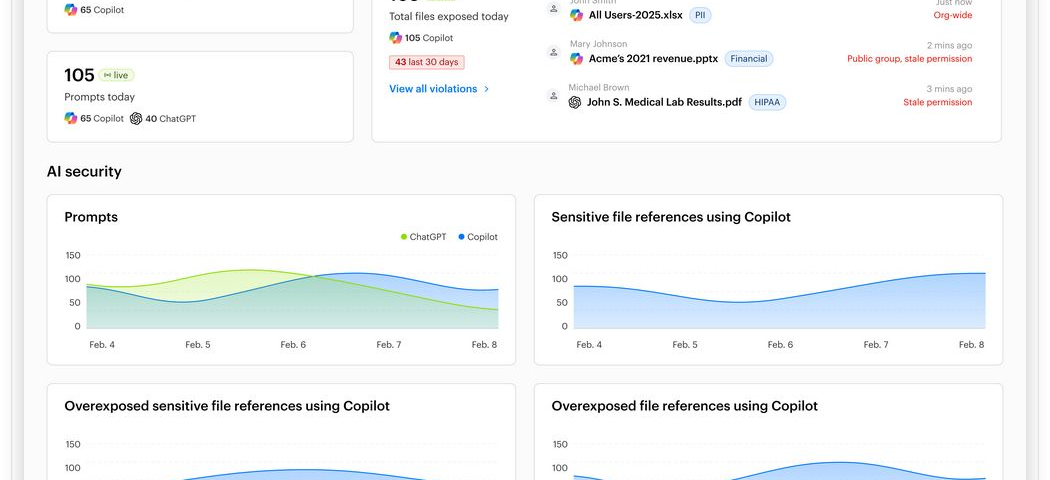Click Feb. 6 label on Prompts chart
This screenshot has height=480, width=1050.
(x=293, y=345)
